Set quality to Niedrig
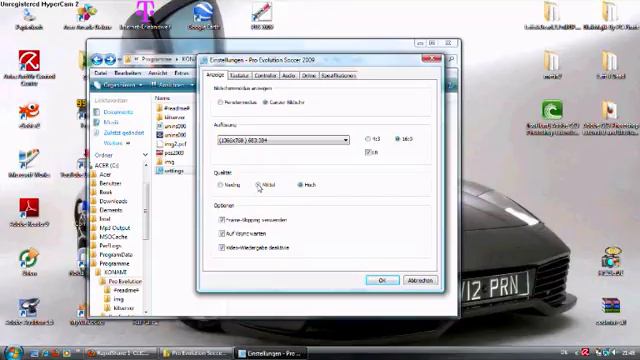640x360 pixels. (220, 185)
